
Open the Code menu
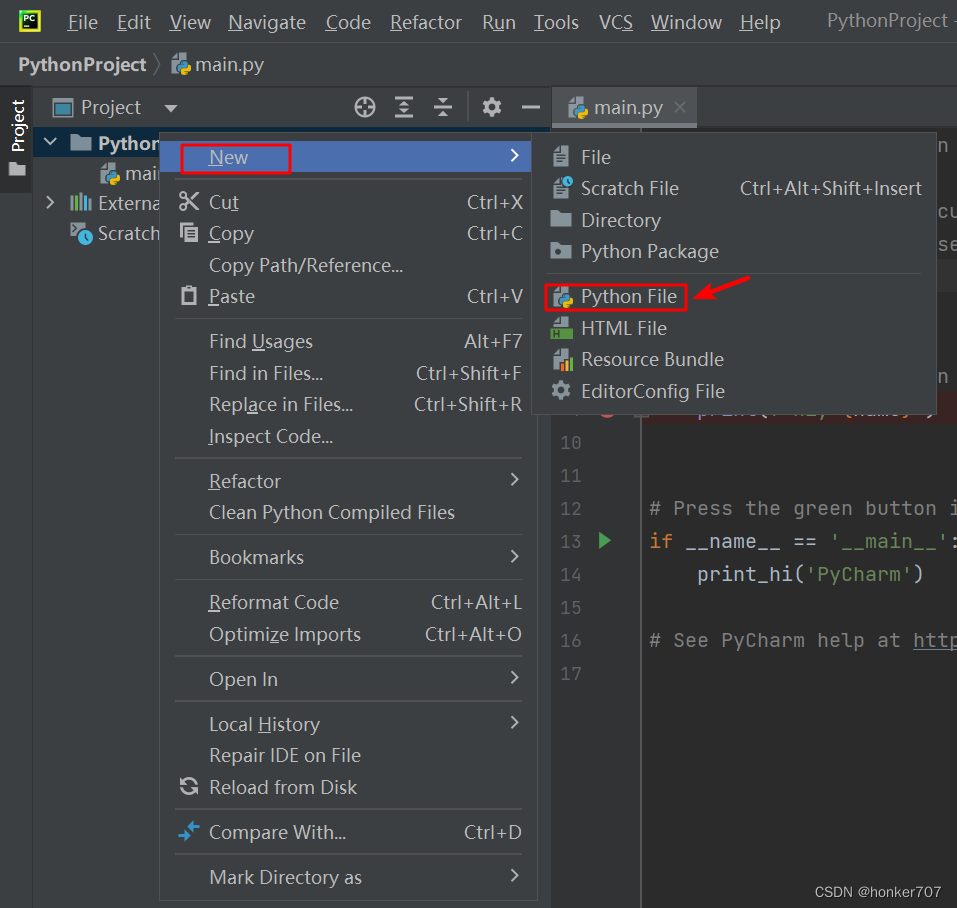(x=348, y=23)
